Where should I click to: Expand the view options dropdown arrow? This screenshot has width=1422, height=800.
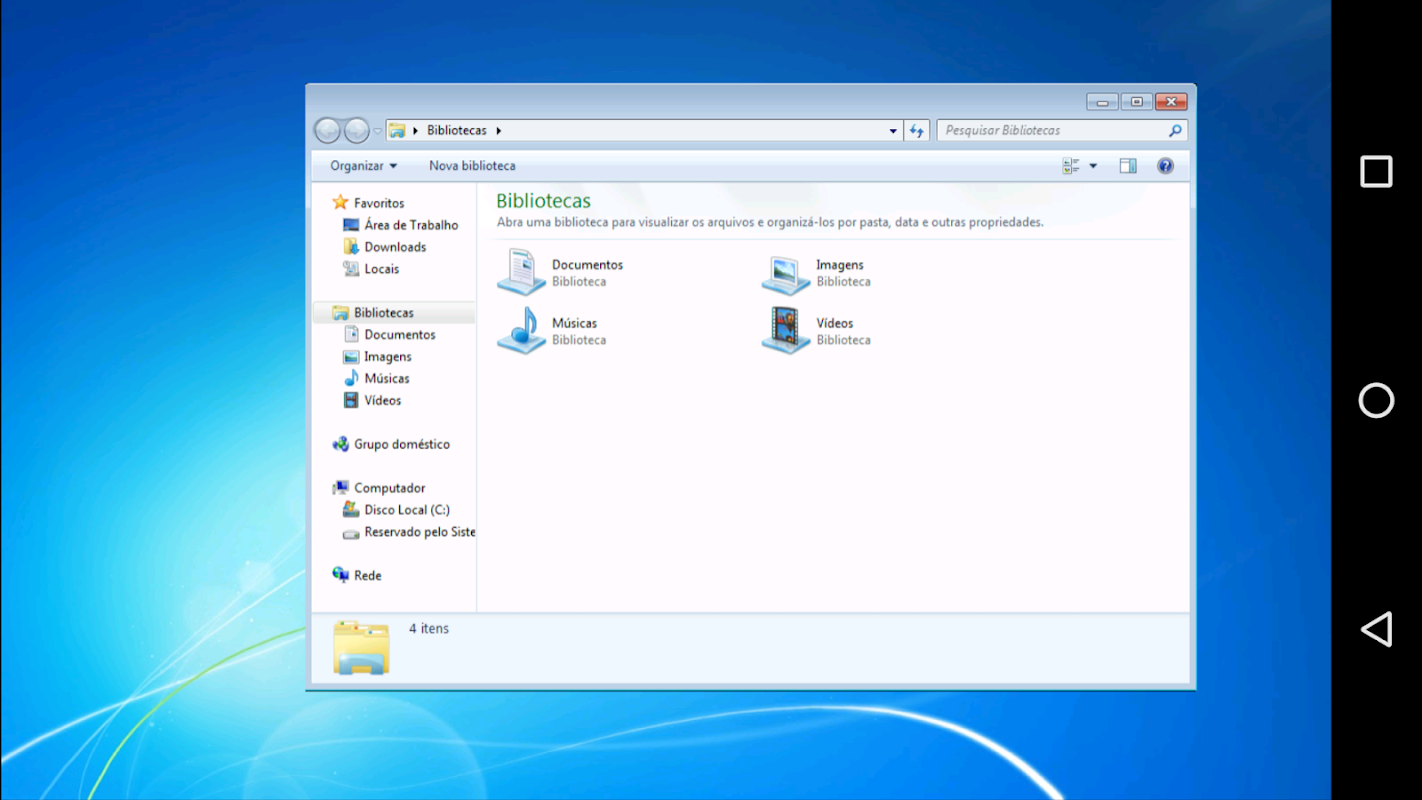coord(1093,166)
